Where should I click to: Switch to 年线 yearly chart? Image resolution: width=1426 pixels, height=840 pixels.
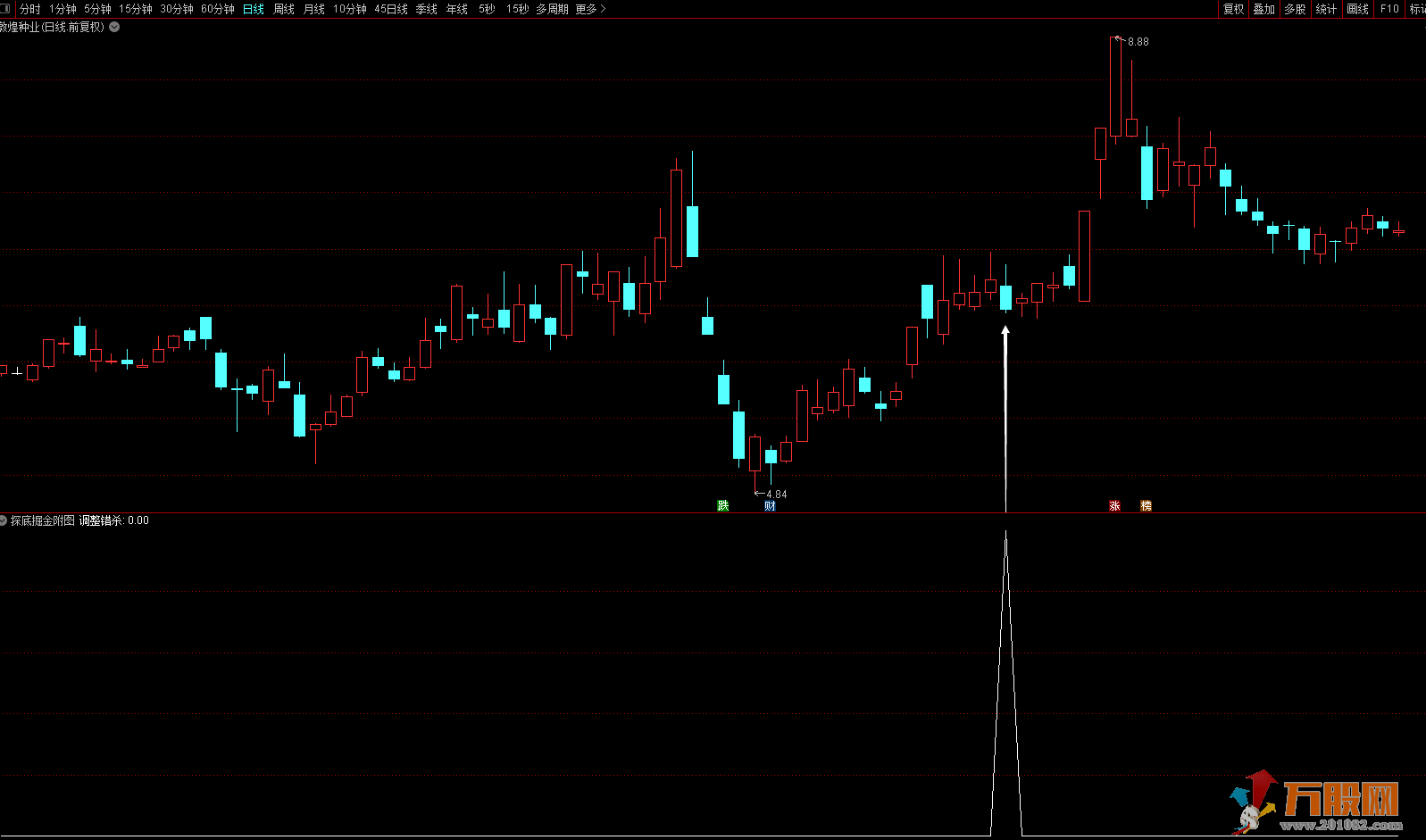tap(457, 9)
